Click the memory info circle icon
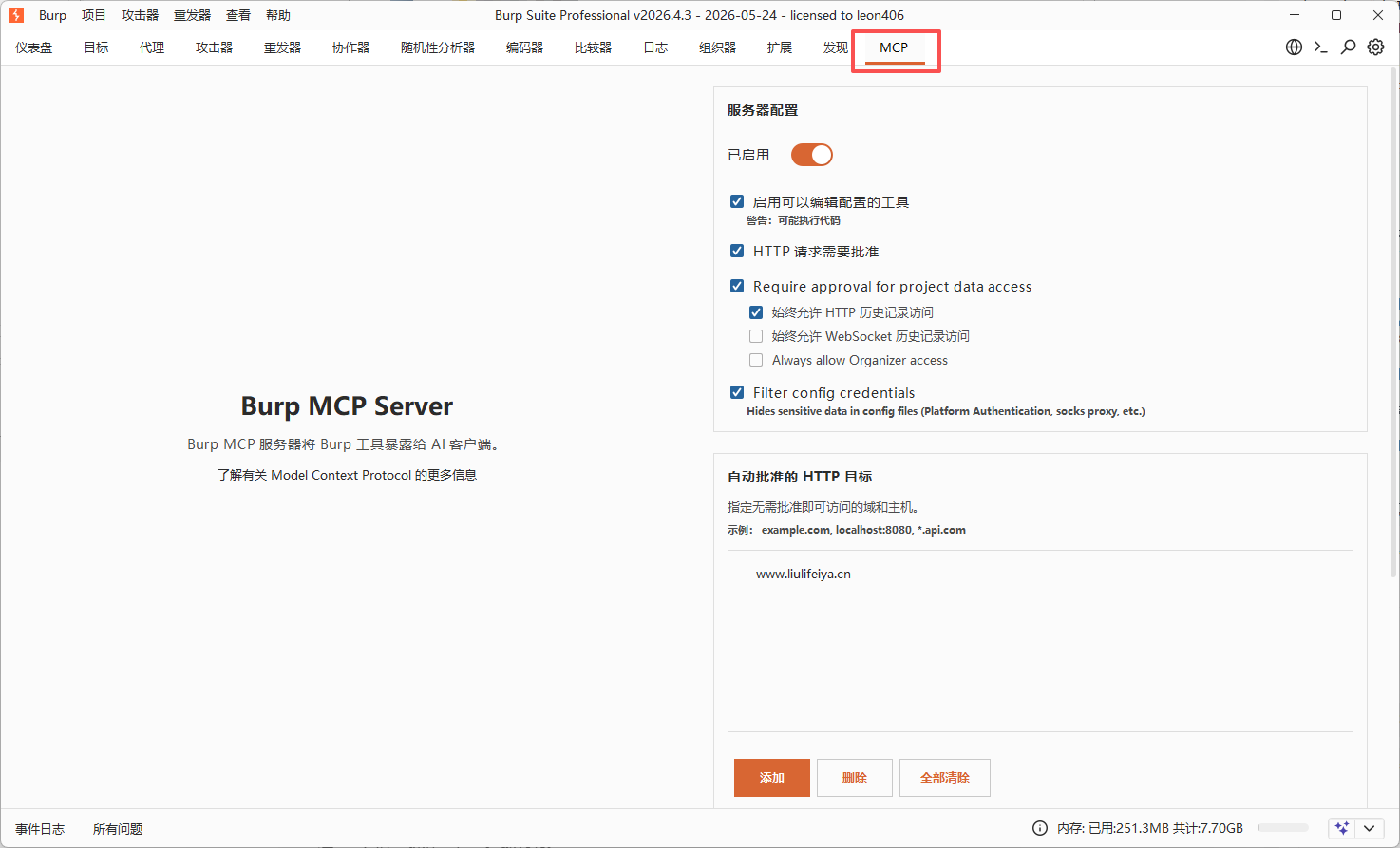 click(1040, 828)
